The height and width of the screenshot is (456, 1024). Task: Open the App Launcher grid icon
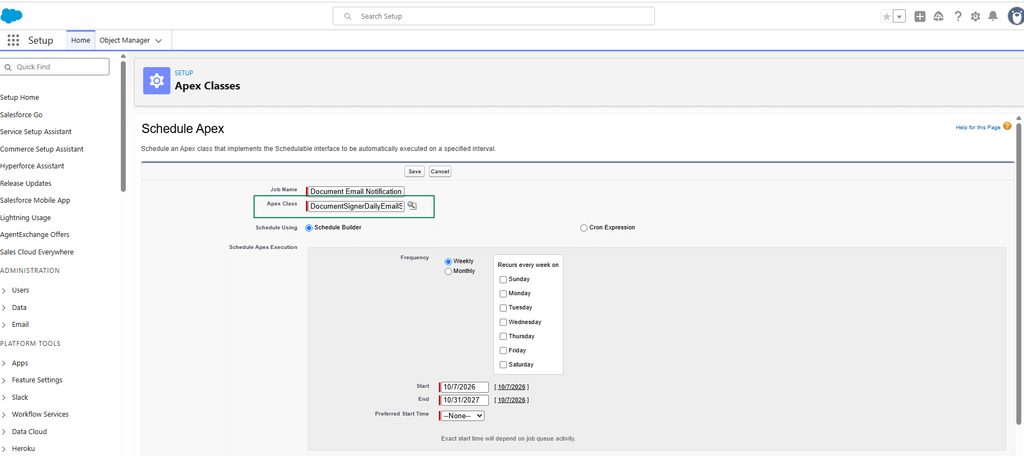coord(14,41)
